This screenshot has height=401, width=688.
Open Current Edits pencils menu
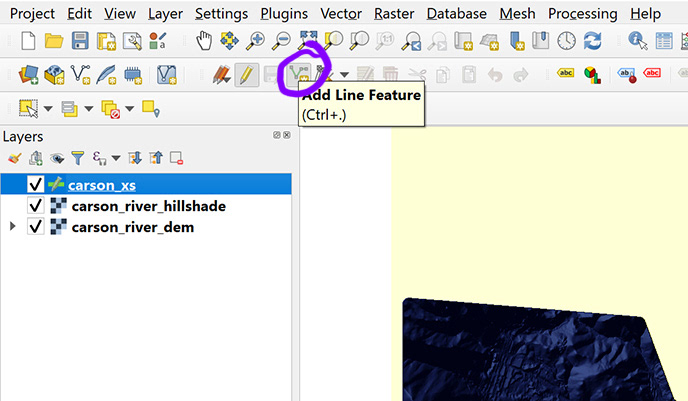click(x=222, y=75)
